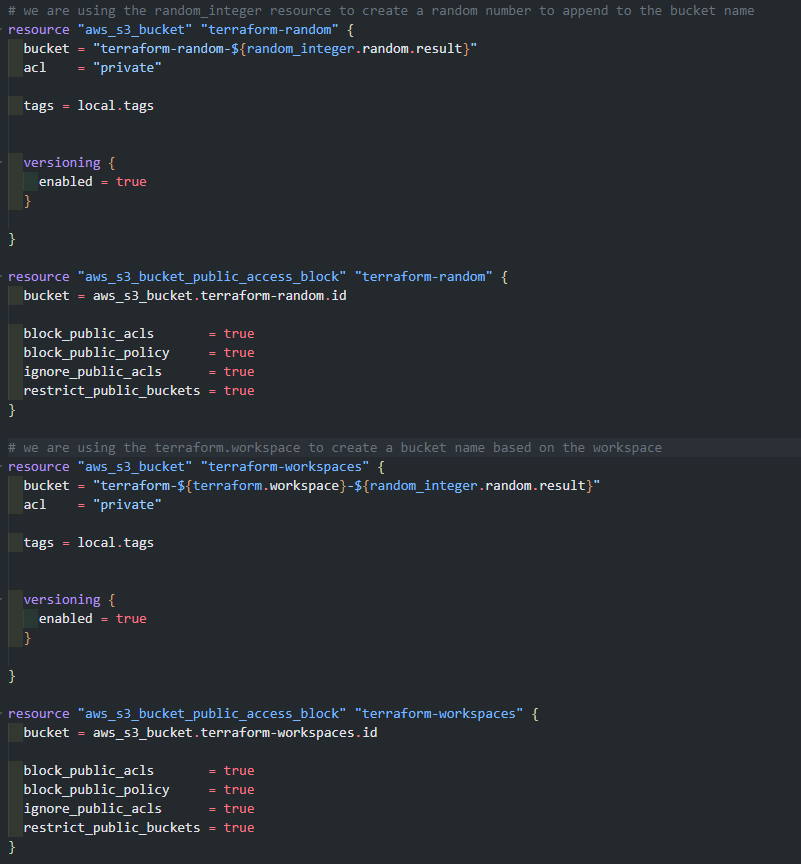Click ignore_public_acls attribute in terraform-random access block

[x=93, y=372]
